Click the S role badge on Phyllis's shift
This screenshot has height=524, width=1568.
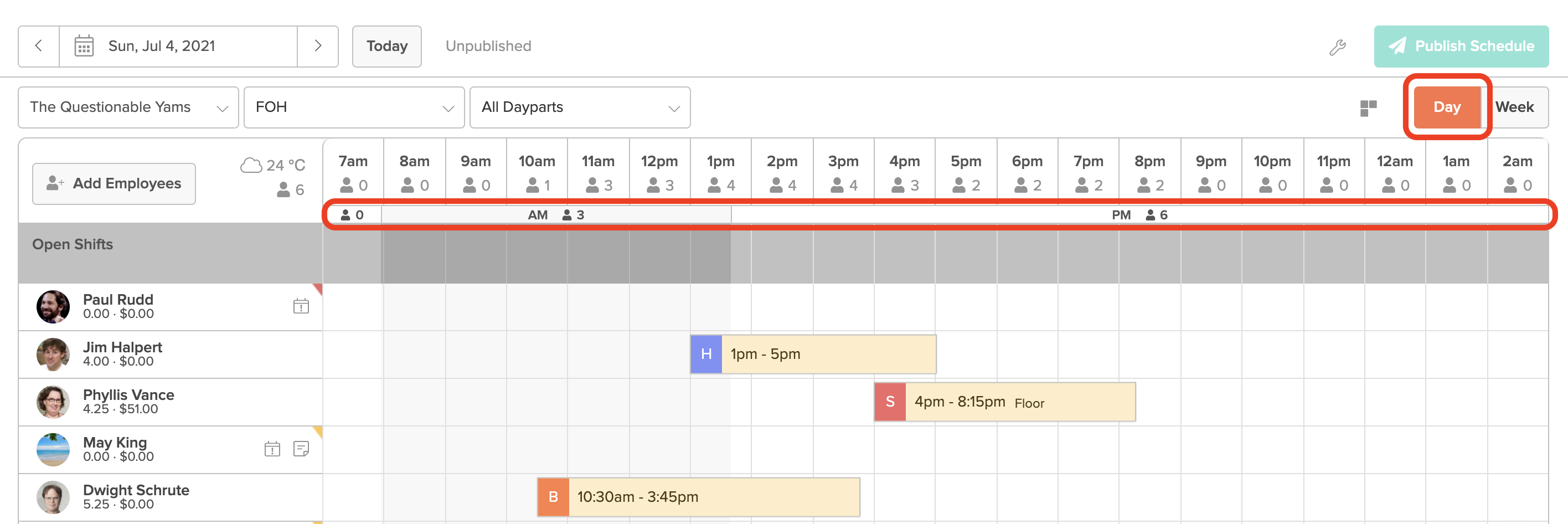click(890, 402)
